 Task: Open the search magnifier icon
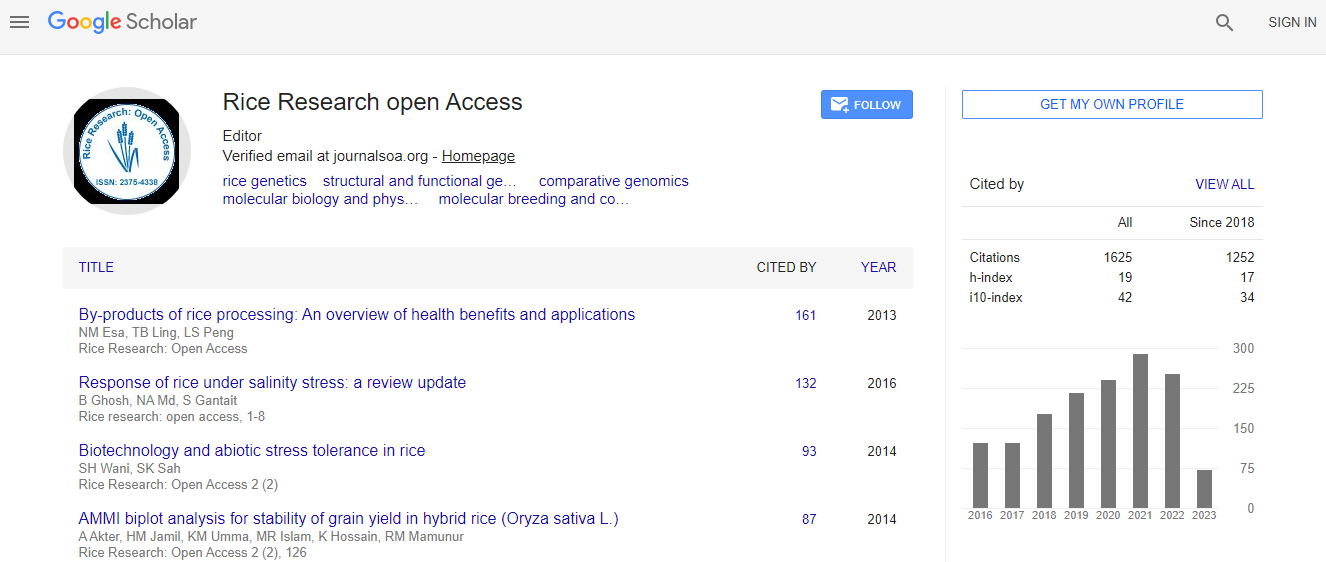(x=1224, y=22)
